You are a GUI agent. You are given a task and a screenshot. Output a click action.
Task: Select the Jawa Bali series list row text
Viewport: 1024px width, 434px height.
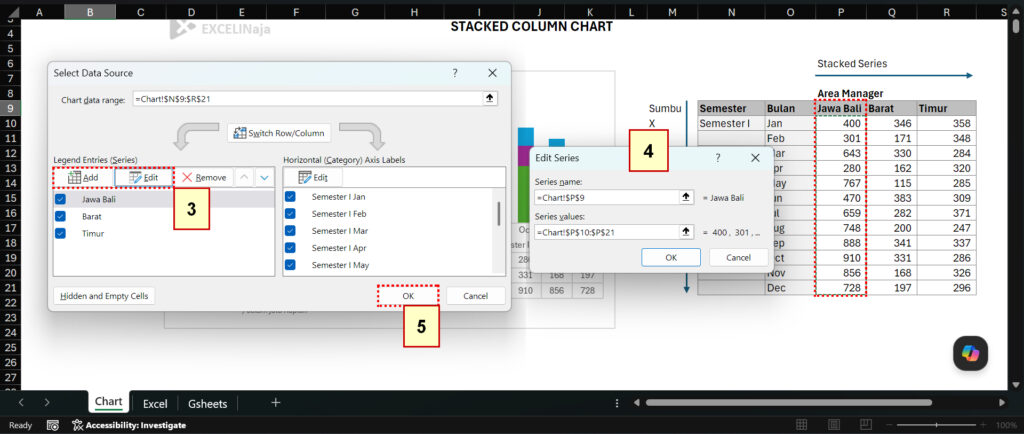coord(99,199)
